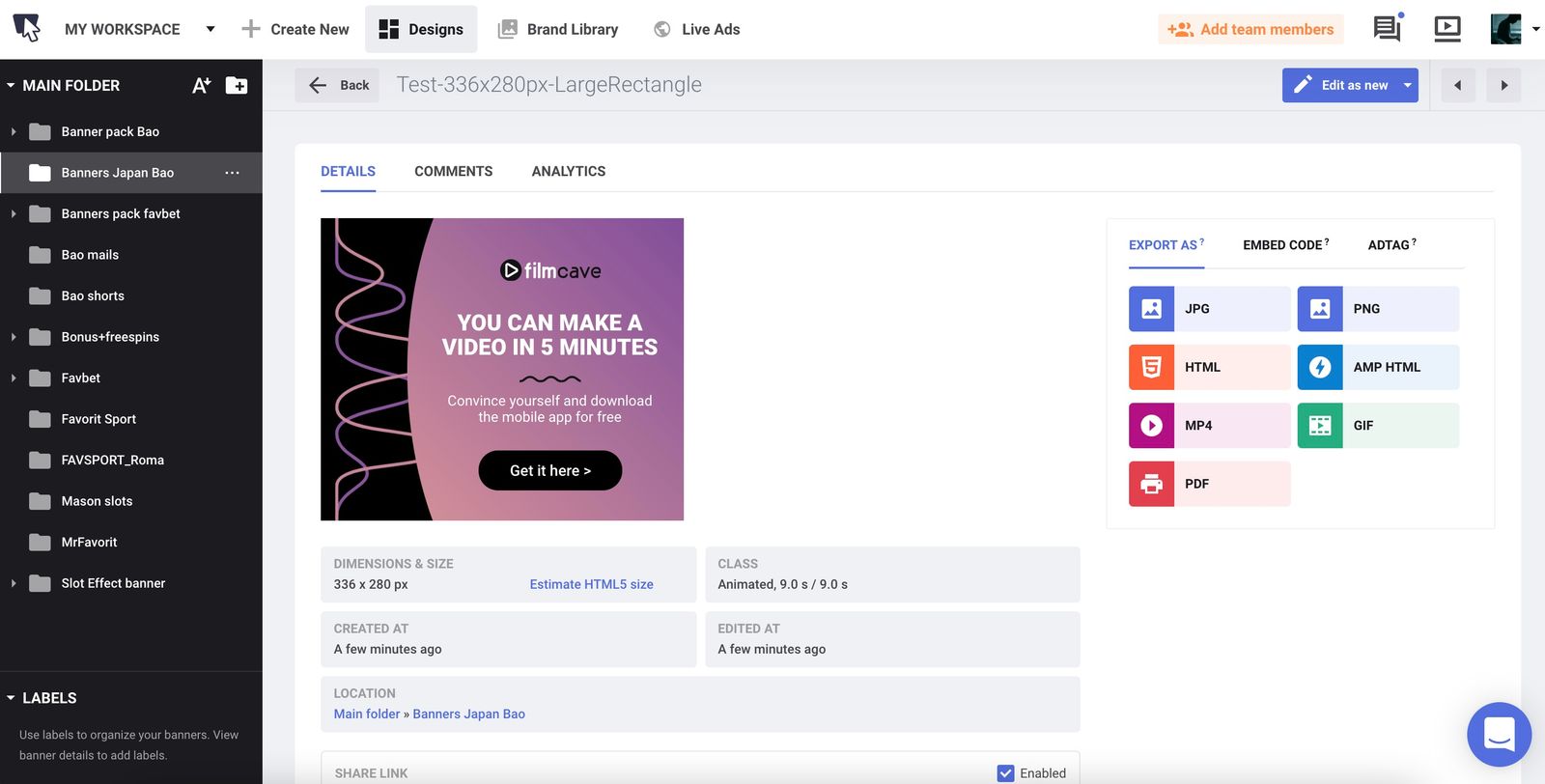Click the Live Ads globe icon
The image size is (1545, 784).
pos(662,29)
